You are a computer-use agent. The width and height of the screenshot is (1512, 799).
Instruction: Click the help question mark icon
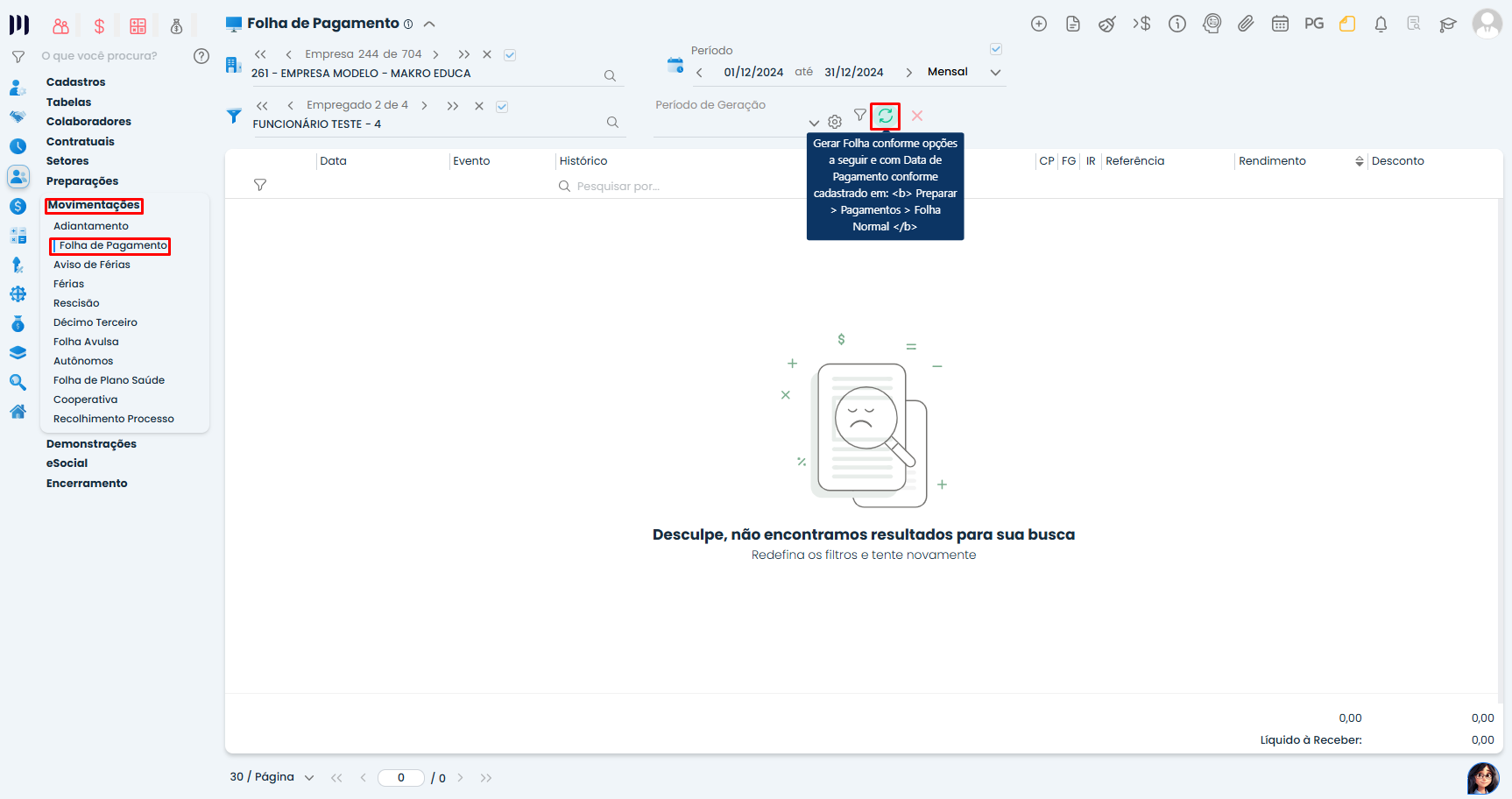pyautogui.click(x=201, y=56)
